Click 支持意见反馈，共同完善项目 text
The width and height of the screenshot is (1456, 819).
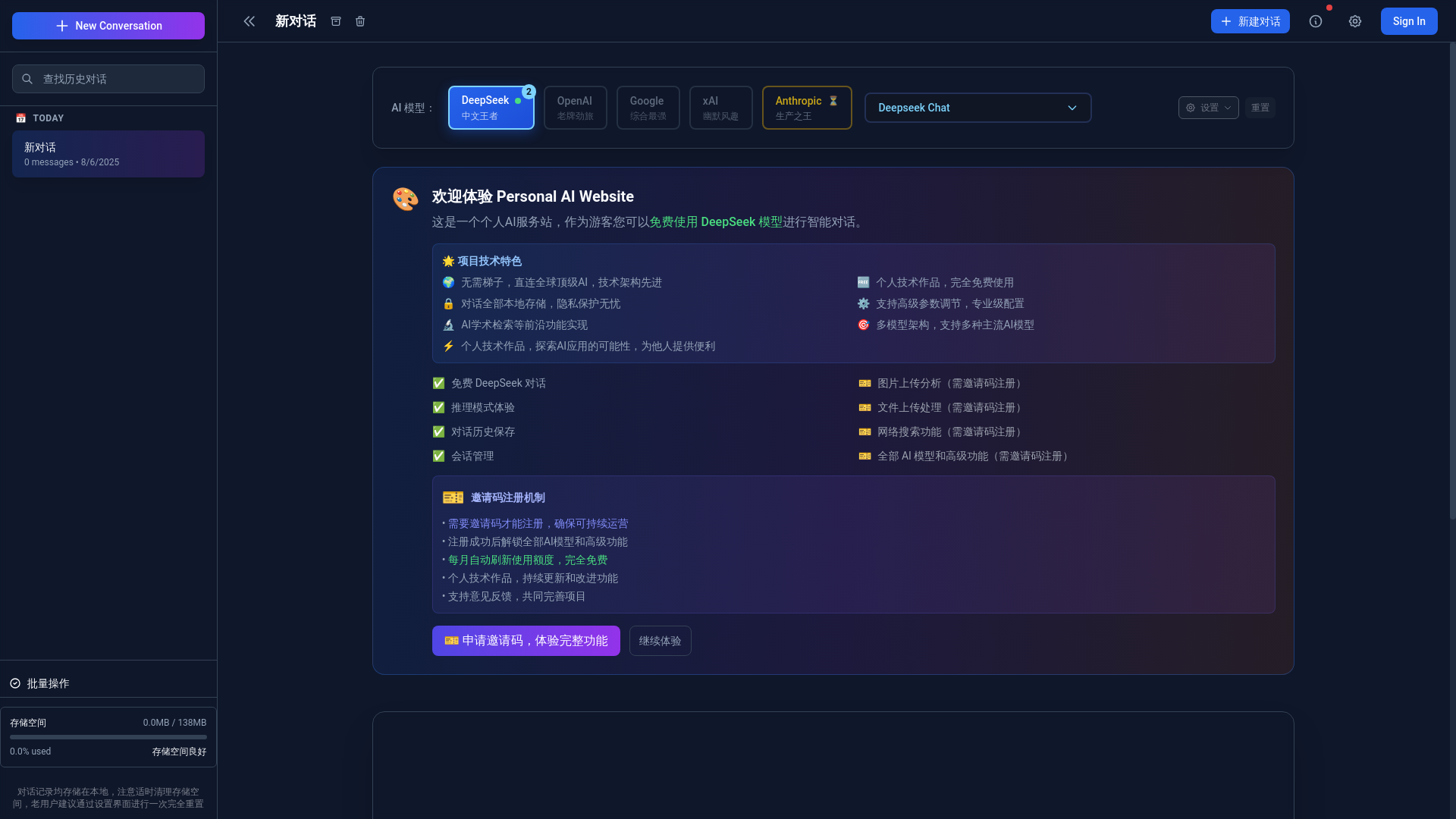(516, 596)
